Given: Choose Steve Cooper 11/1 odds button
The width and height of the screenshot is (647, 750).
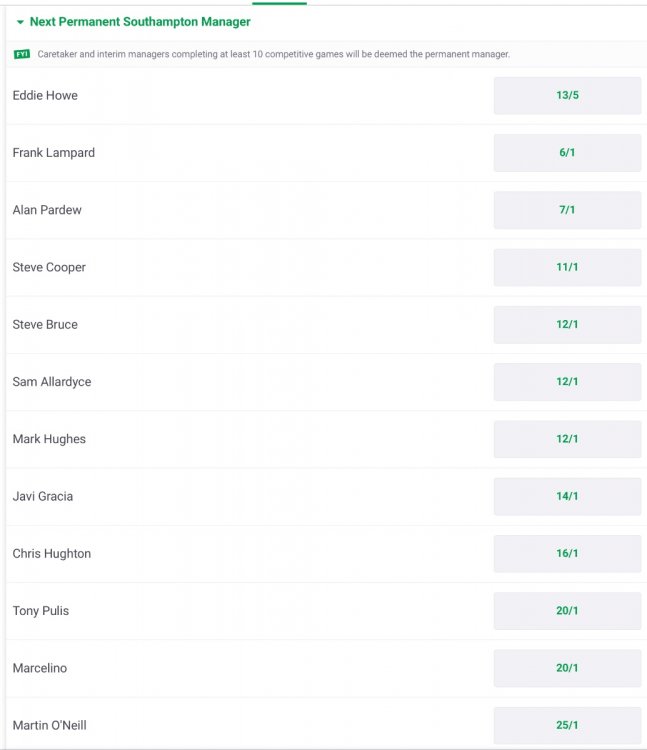Looking at the screenshot, I should tap(567, 268).
